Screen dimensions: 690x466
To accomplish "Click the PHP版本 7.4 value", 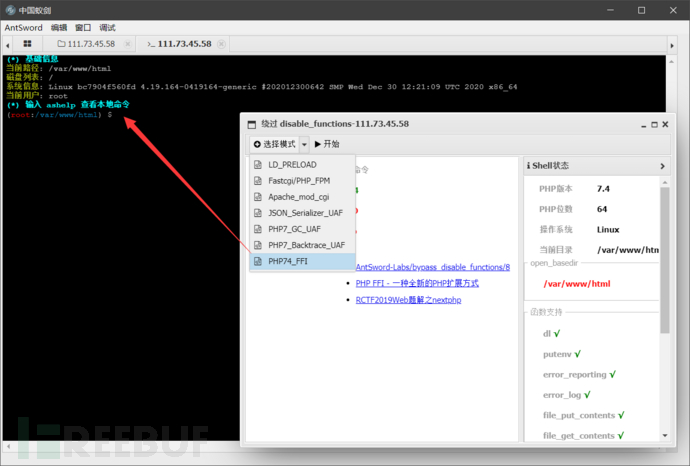I will 603,189.
